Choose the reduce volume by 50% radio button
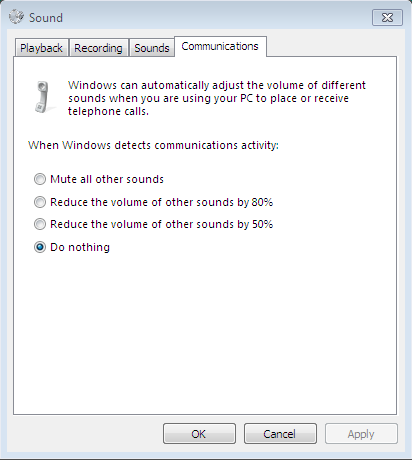The height and width of the screenshot is (460, 412). pyautogui.click(x=40, y=224)
